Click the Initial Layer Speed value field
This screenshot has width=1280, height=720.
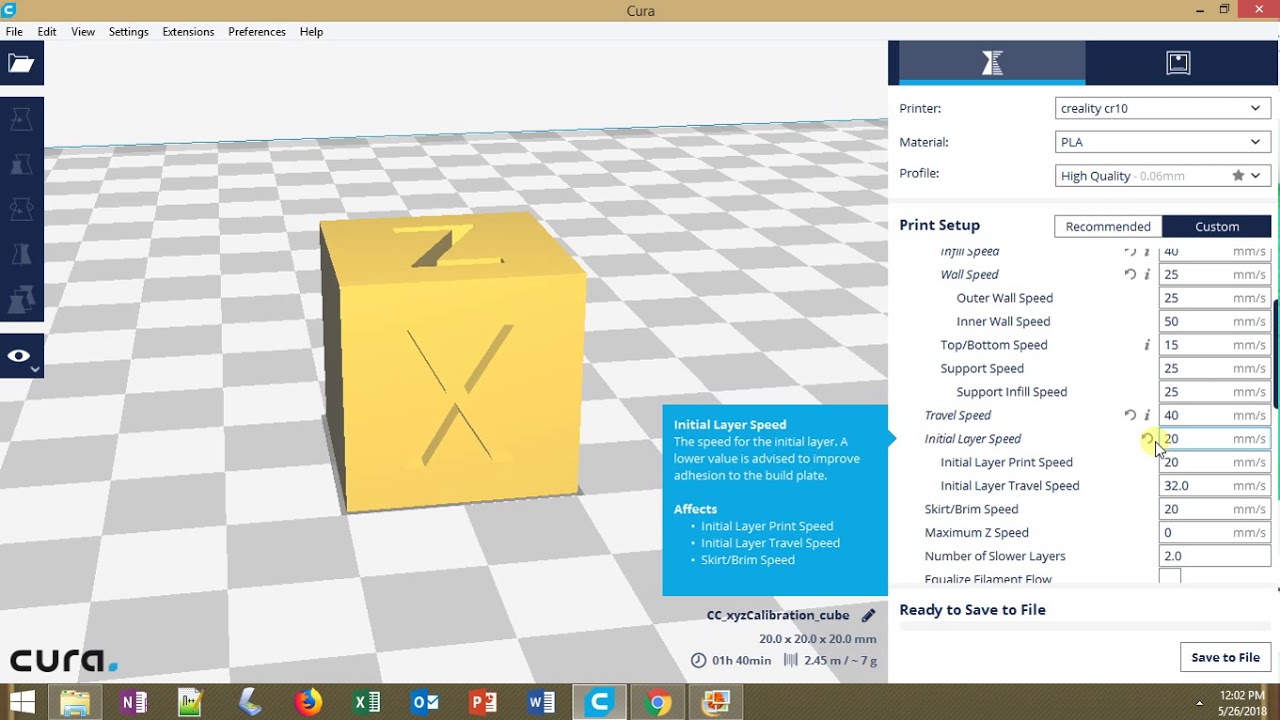click(1215, 439)
